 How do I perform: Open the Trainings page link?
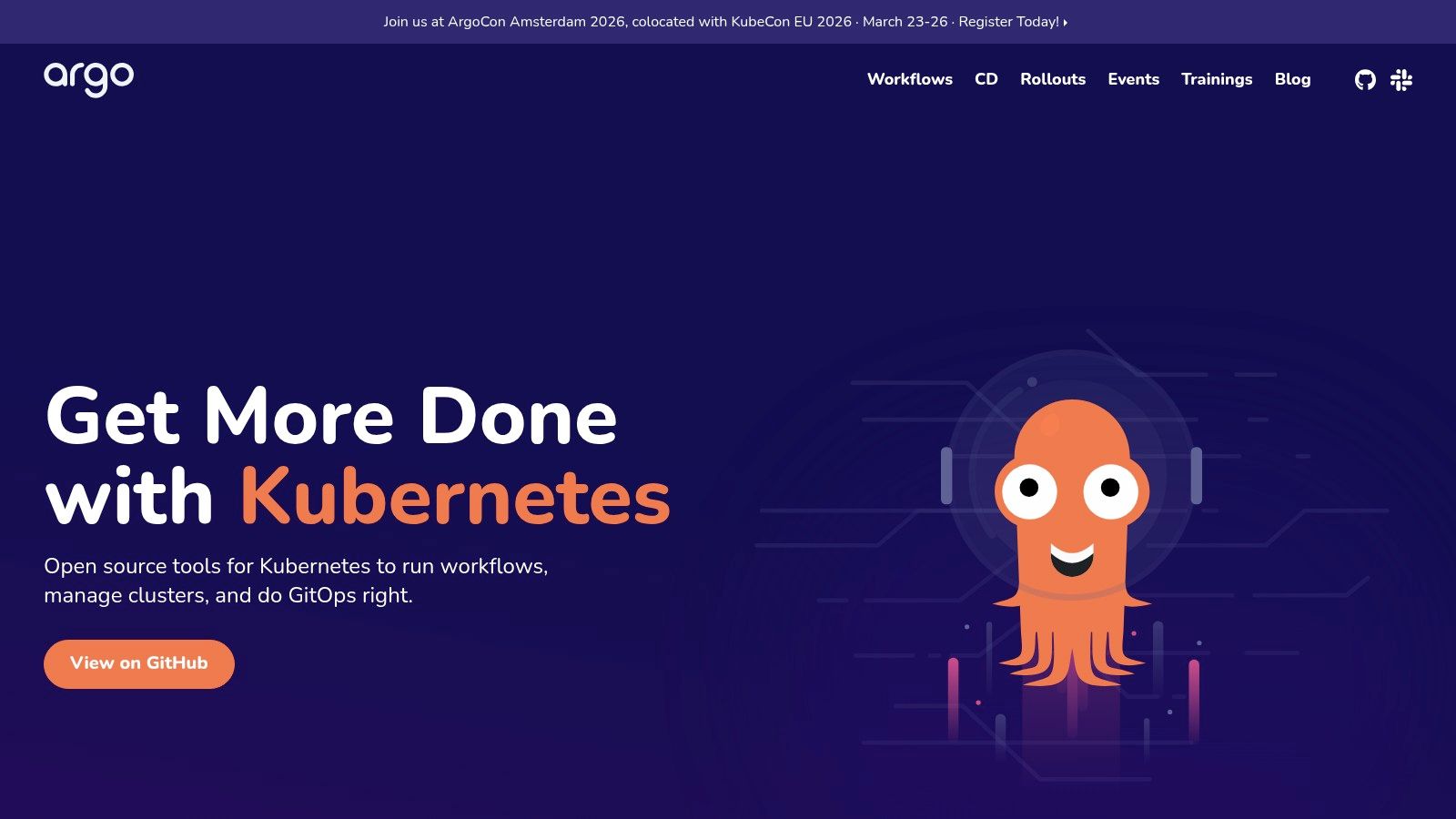click(1217, 79)
